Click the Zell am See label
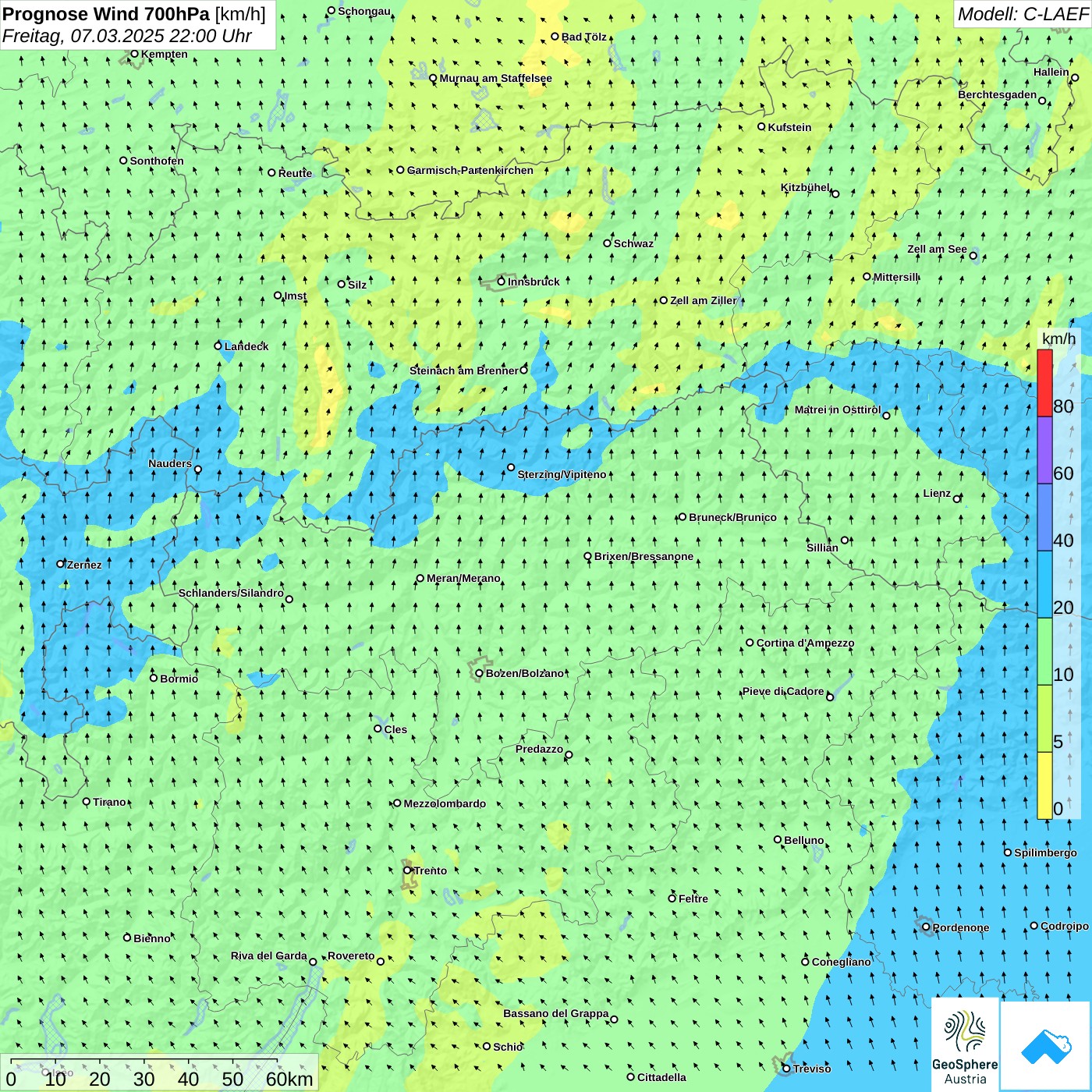1092x1092 pixels. tap(937, 249)
